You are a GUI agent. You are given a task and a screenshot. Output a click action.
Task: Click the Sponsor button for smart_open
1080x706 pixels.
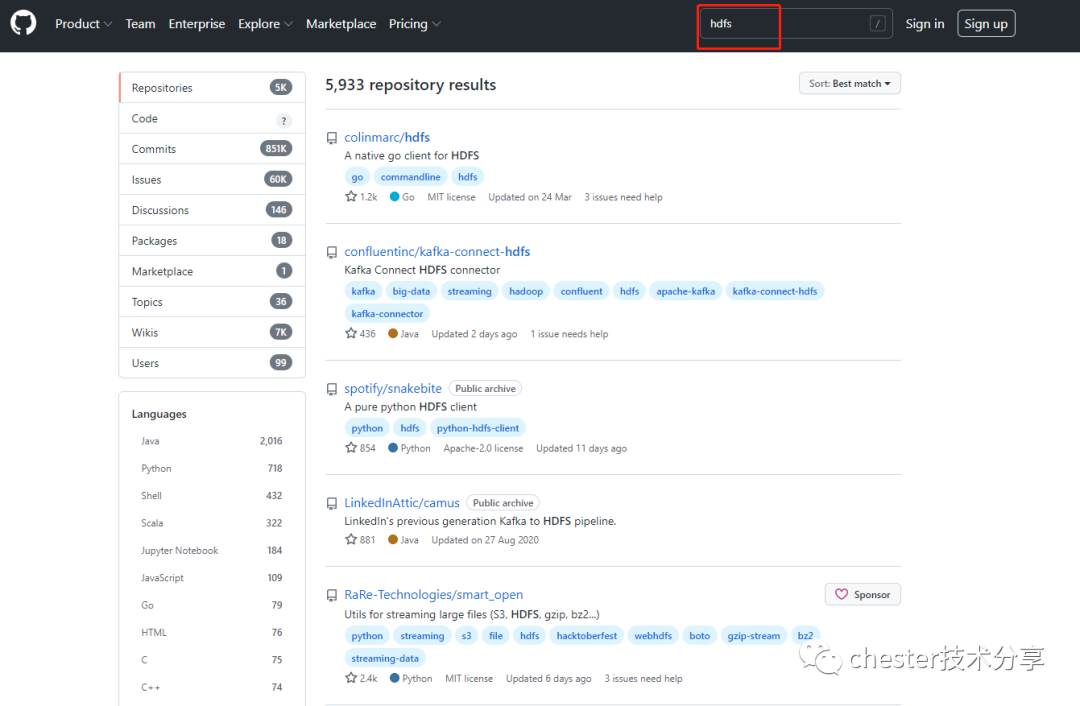click(862, 594)
